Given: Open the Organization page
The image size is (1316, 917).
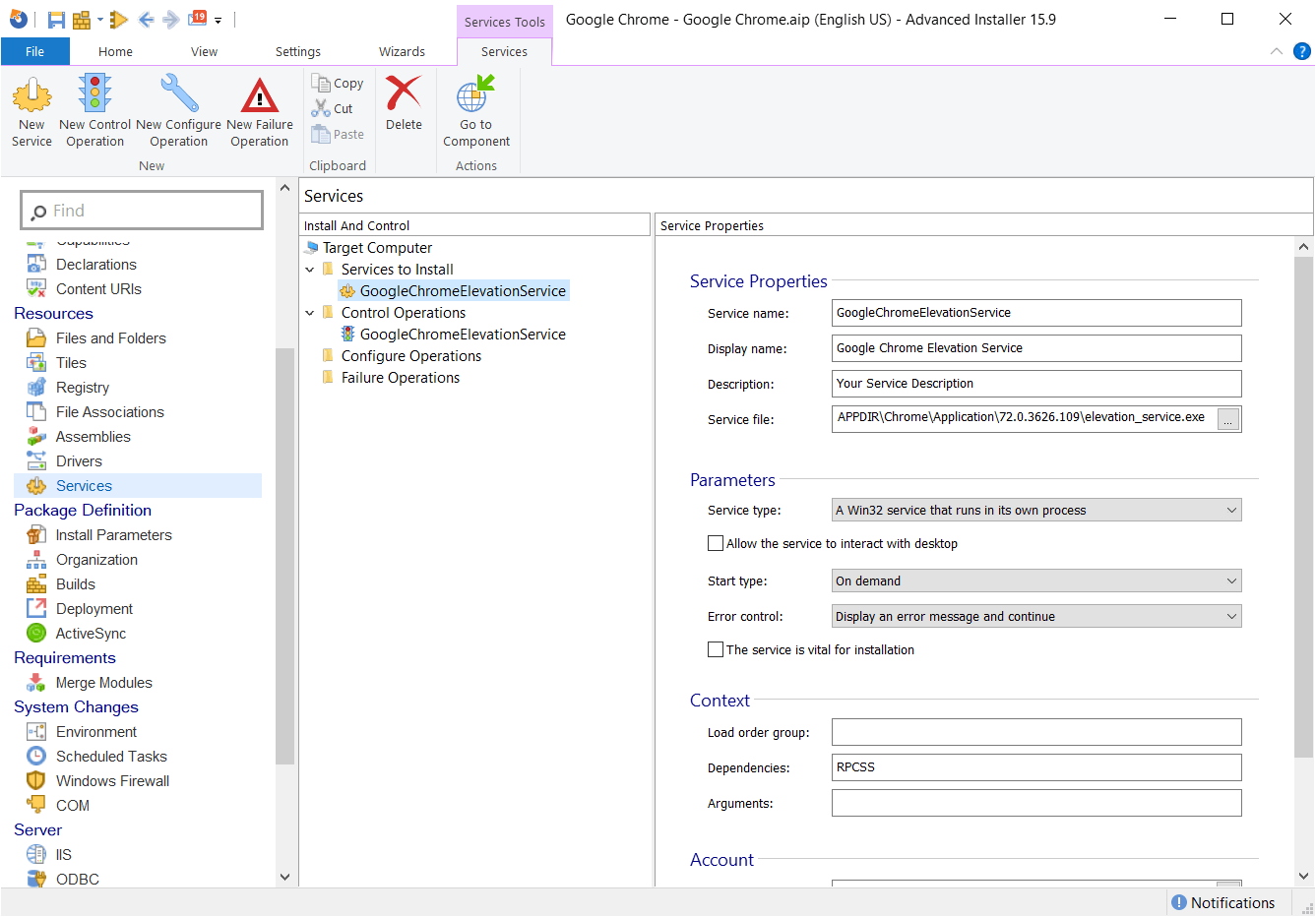Looking at the screenshot, I should 96,559.
